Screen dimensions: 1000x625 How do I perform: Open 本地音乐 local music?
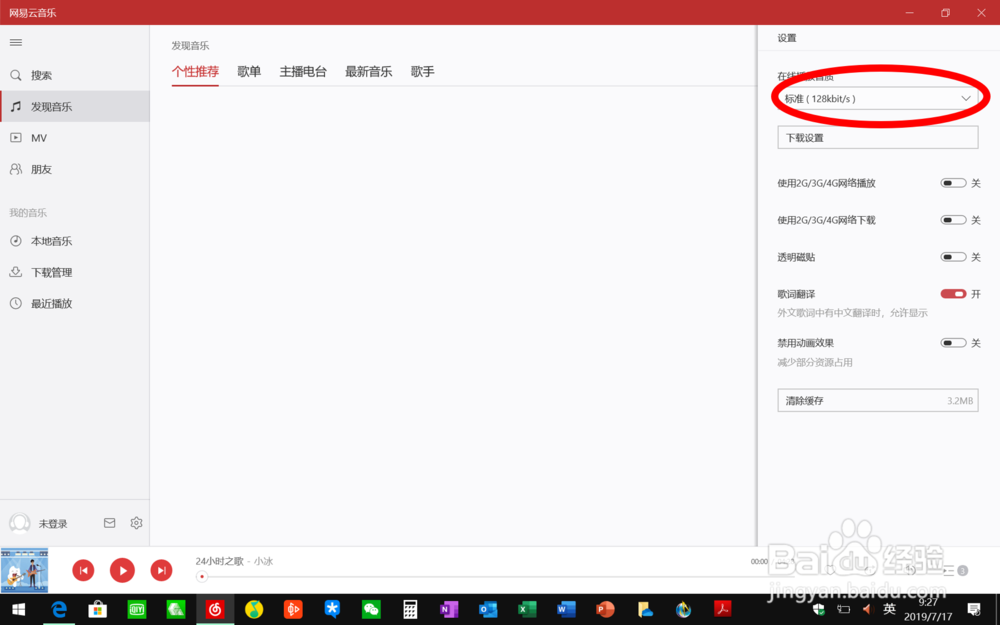click(75, 241)
